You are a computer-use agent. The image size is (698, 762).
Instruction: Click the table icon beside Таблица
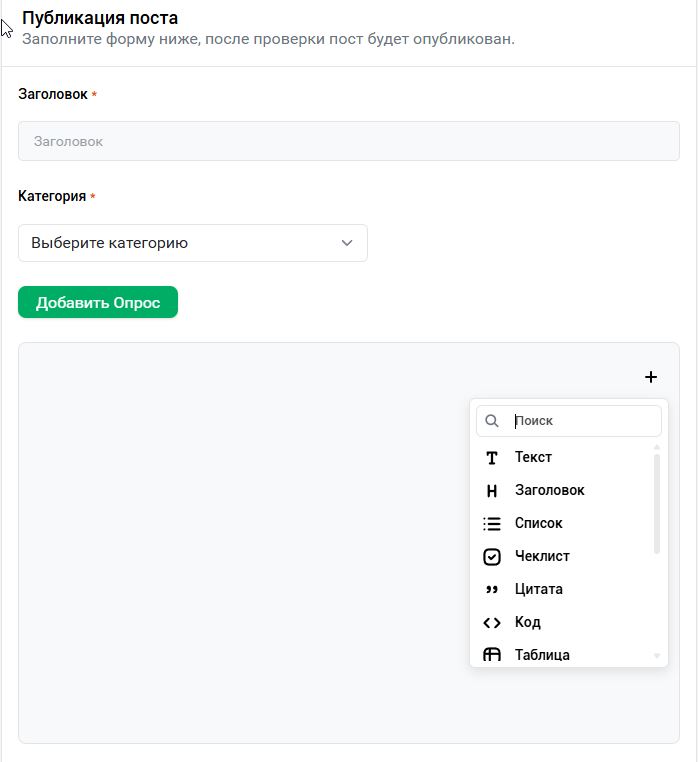pyautogui.click(x=492, y=655)
